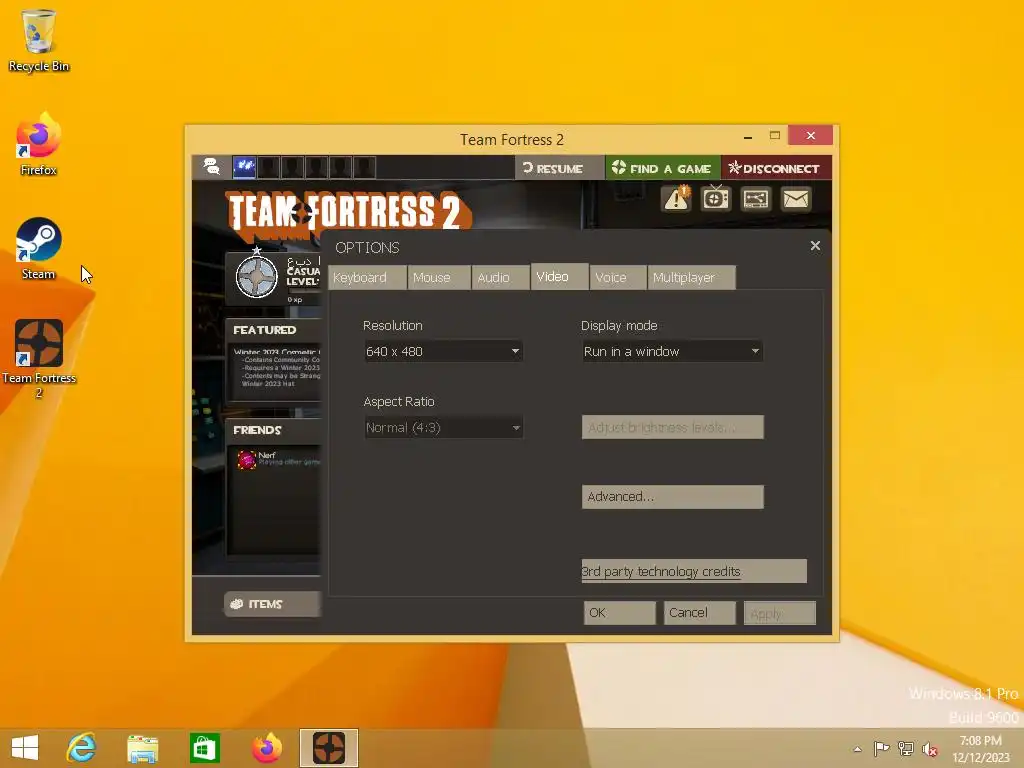1024x768 pixels.
Task: Click Find a Game
Action: tap(662, 168)
